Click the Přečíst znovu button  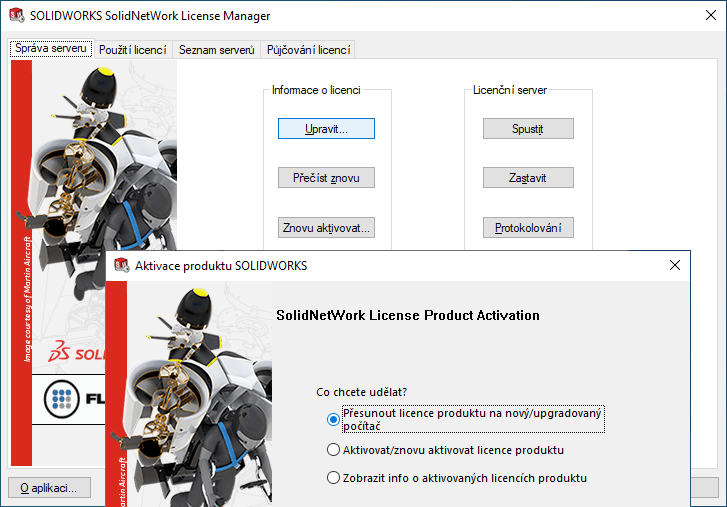[x=326, y=177]
